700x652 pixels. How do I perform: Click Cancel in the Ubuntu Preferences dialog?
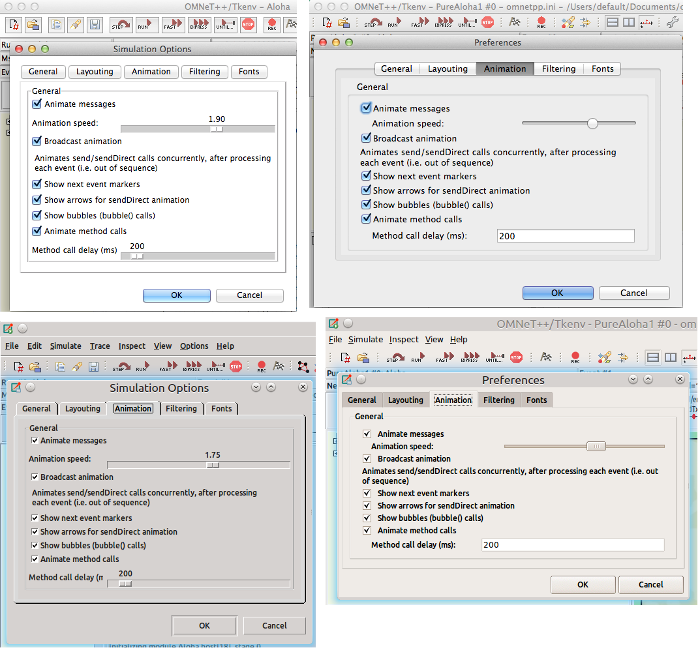pos(651,585)
